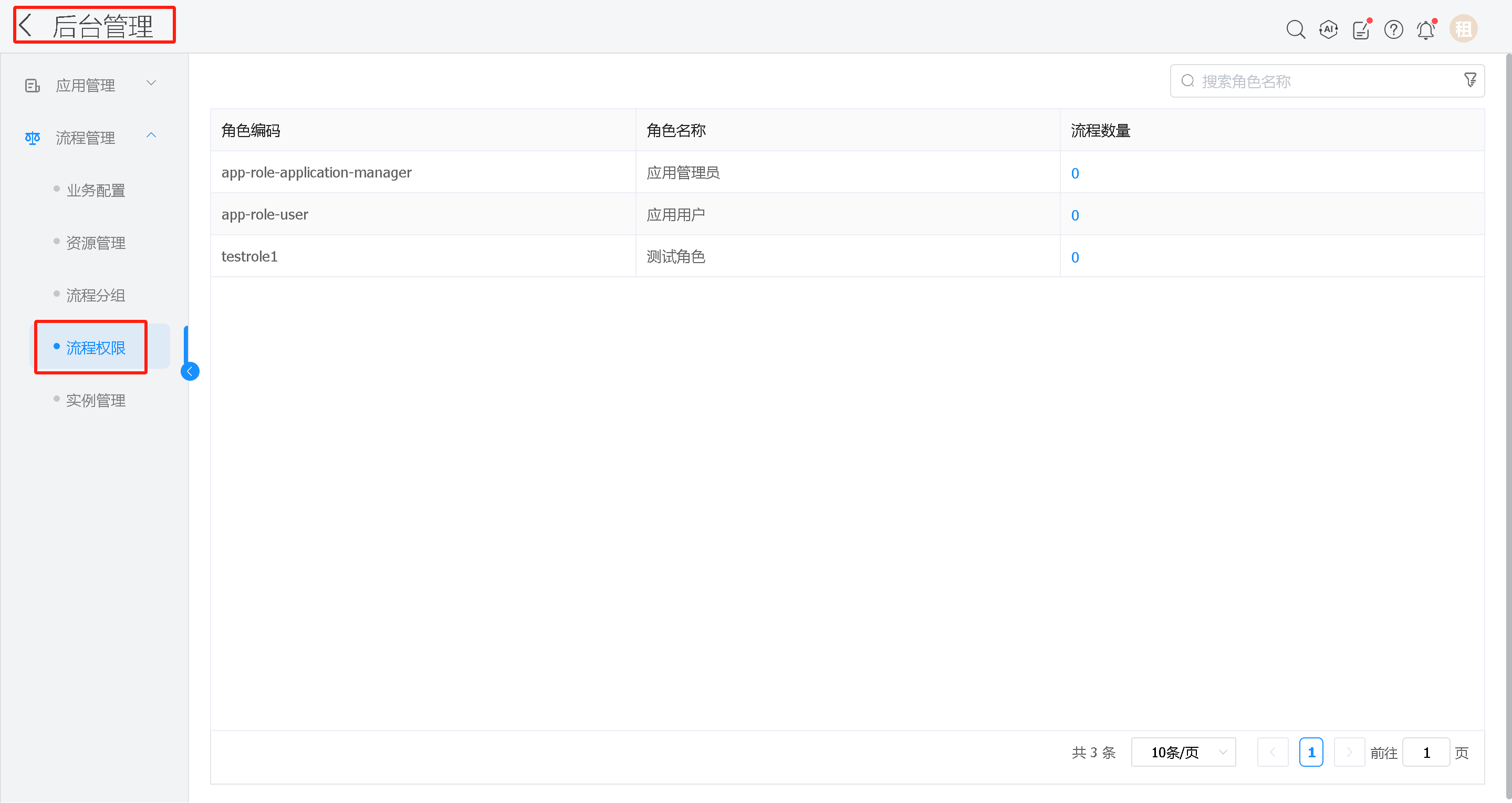Open the feedback/edit icon with red badge
Viewport: 1512px width, 803px height.
[1361, 29]
